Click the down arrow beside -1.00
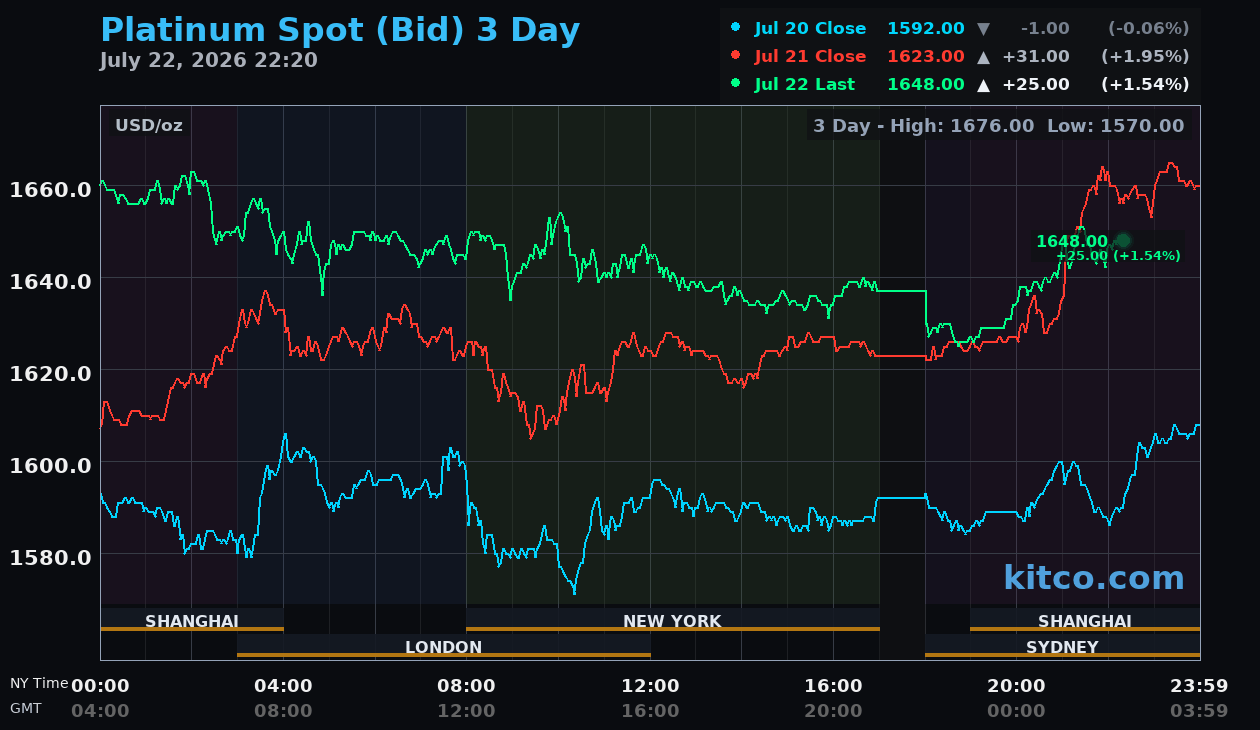 [x=983, y=29]
